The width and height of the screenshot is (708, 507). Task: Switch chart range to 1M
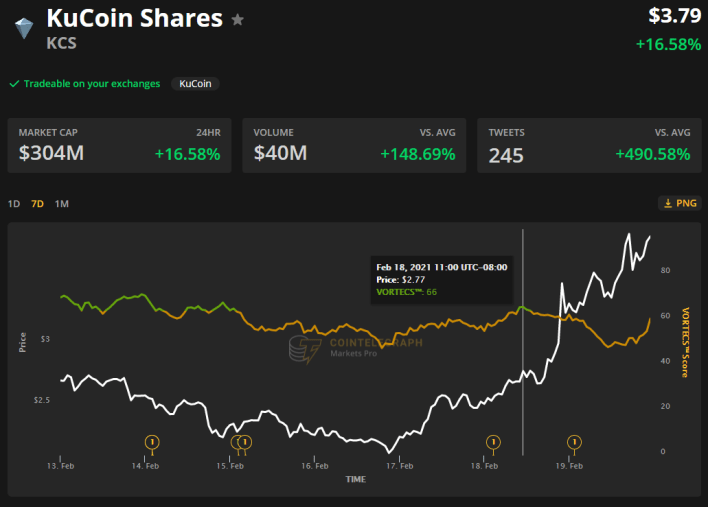[62, 204]
